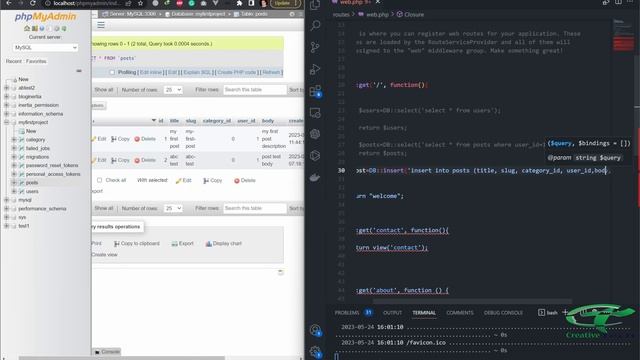Expand the category table node
Viewport: 640px width, 360px height.
[x=14, y=140]
